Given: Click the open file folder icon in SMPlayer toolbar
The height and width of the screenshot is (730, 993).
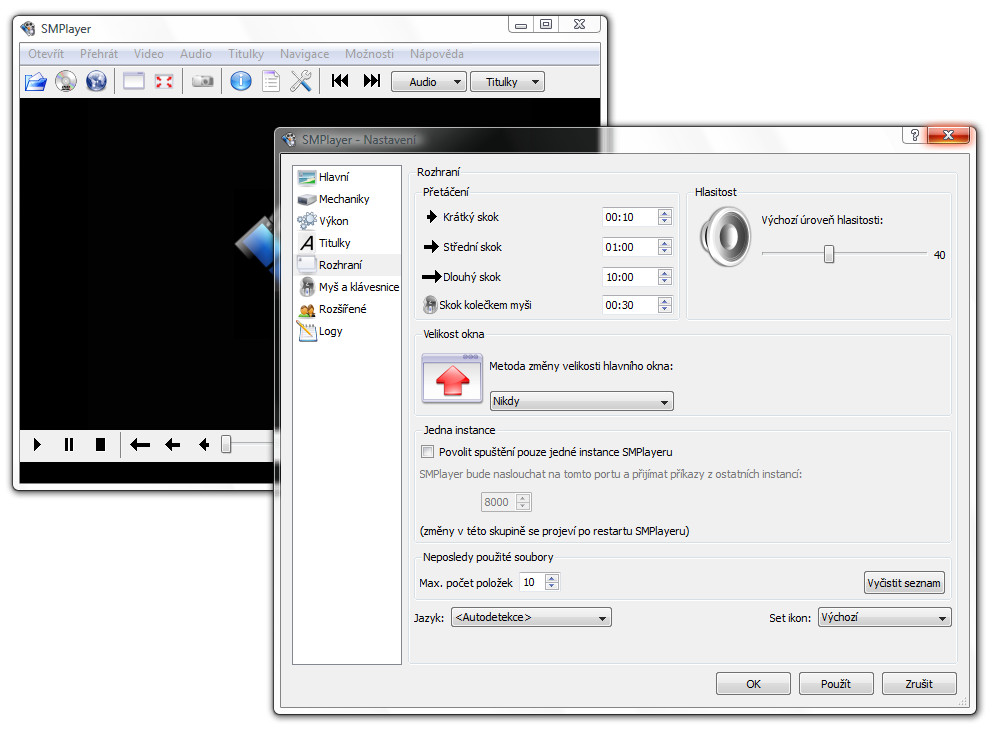Looking at the screenshot, I should (x=35, y=82).
